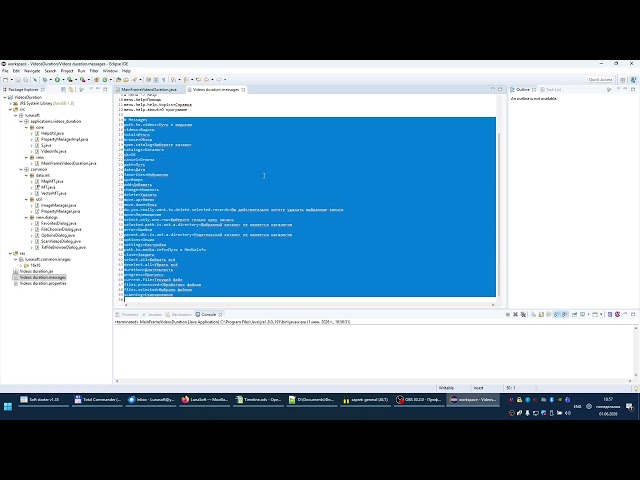Image resolution: width=640 pixels, height=480 pixels.
Task: Click the editor vertical scrollbar
Action: click(x=499, y=214)
